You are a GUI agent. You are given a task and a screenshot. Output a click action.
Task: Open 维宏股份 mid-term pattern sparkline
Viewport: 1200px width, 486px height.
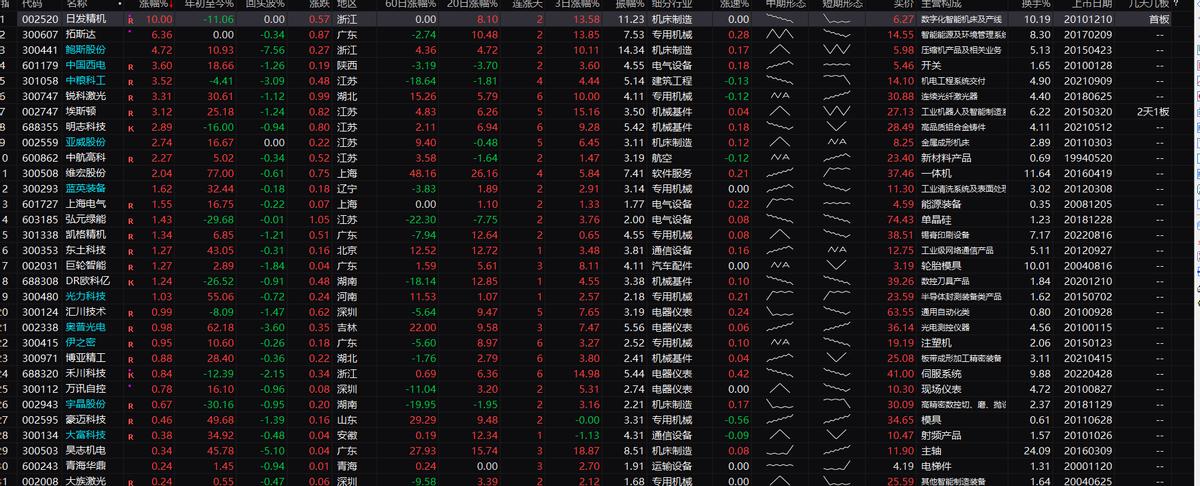coord(778,173)
